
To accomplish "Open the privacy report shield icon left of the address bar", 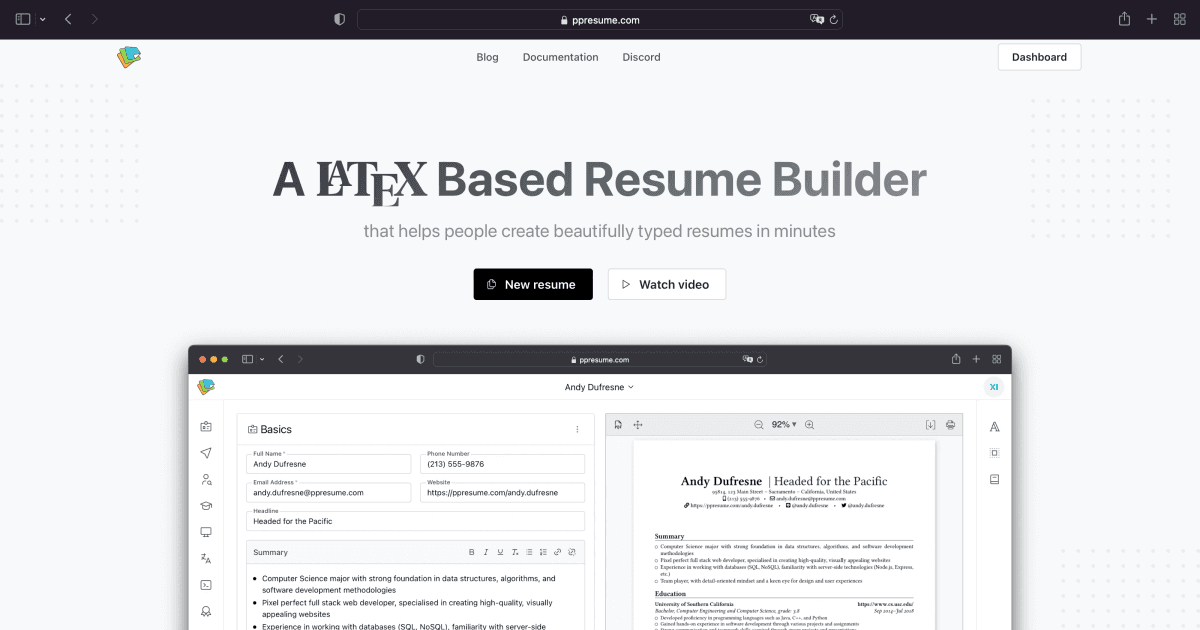I will pos(340,19).
